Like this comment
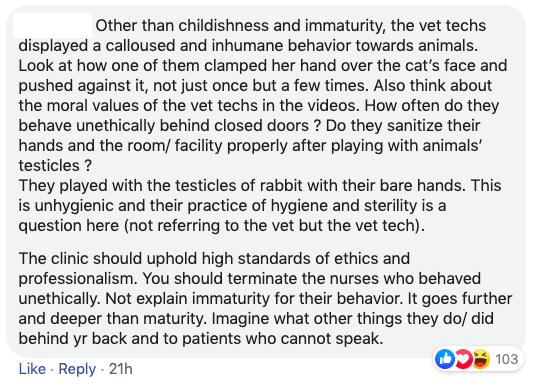552x390 pixels. [x=32, y=369]
